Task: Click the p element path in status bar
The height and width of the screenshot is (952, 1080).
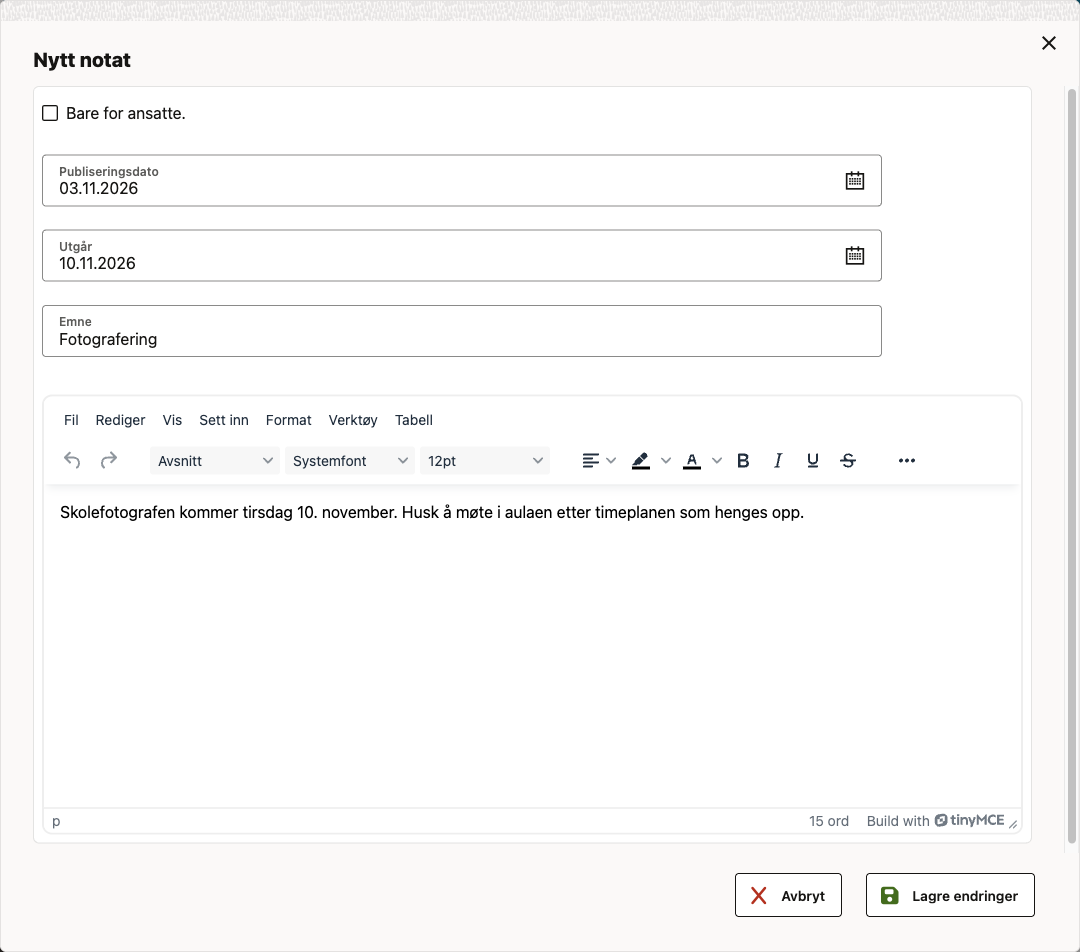Action: pos(56,821)
